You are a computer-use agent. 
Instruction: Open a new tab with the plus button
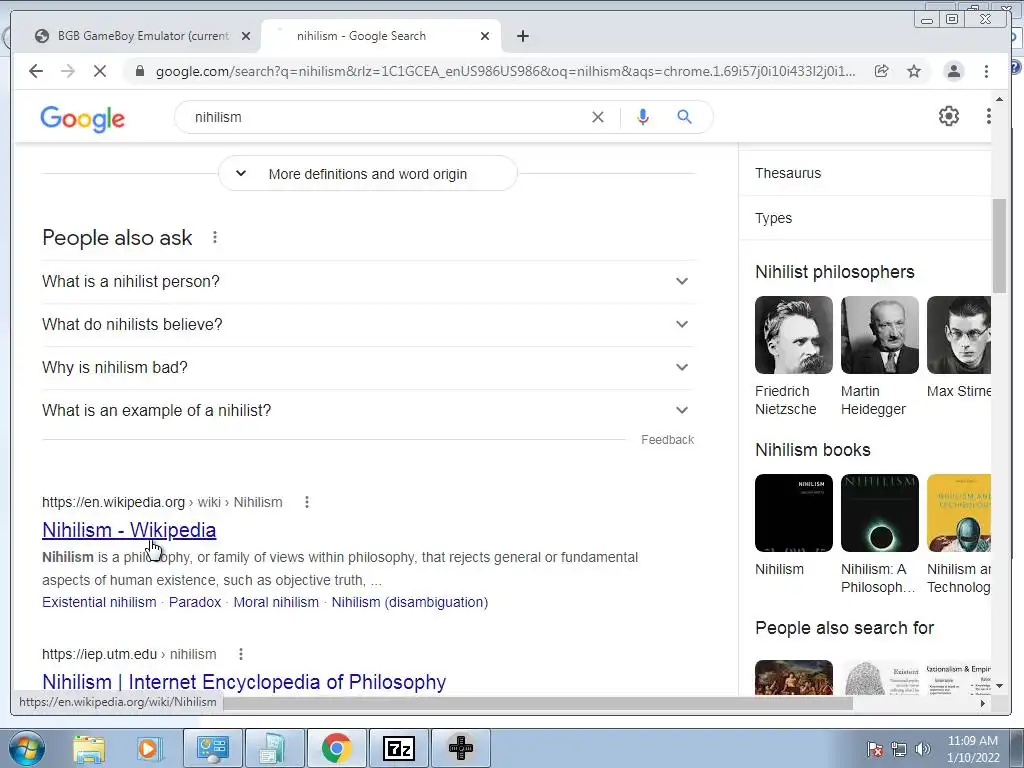[522, 36]
